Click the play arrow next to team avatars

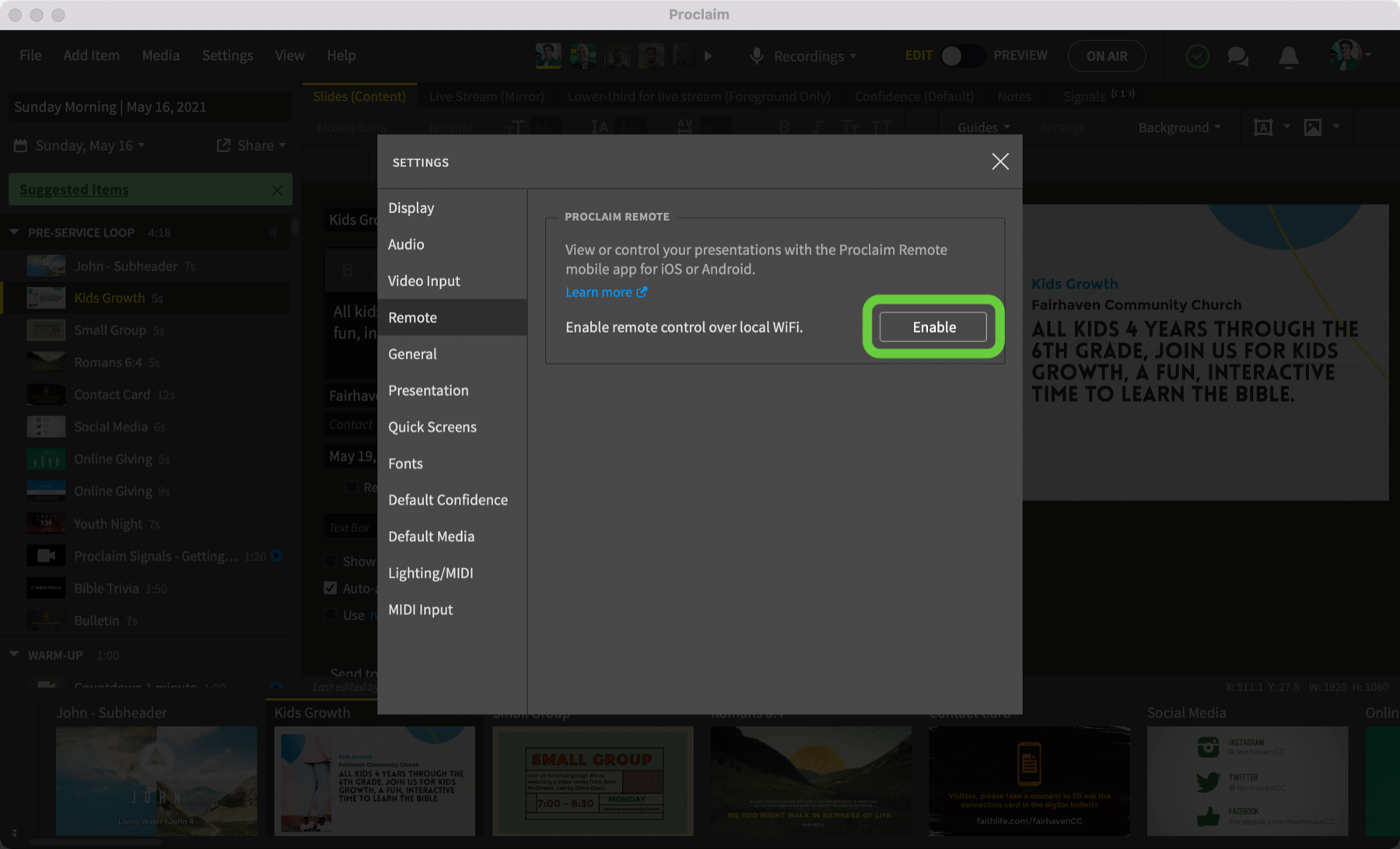(708, 56)
